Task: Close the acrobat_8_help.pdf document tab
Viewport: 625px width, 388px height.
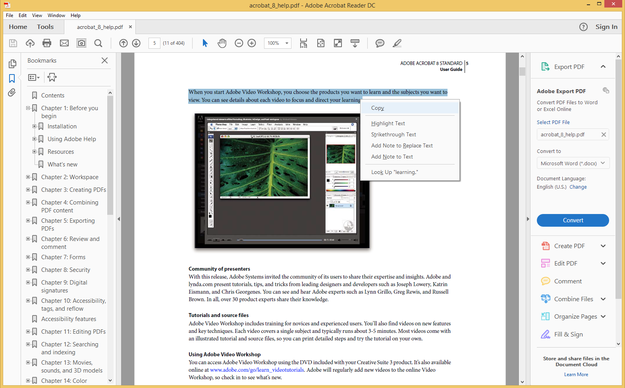Action: [x=130, y=27]
